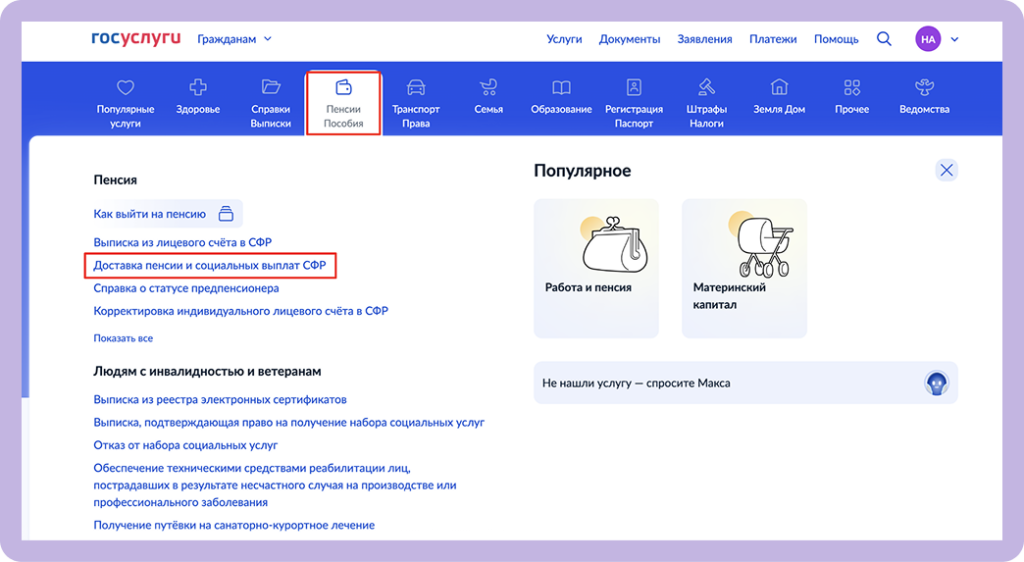This screenshot has width=1024, height=562.
Task: Open Заявления in the top menu
Action: point(705,39)
